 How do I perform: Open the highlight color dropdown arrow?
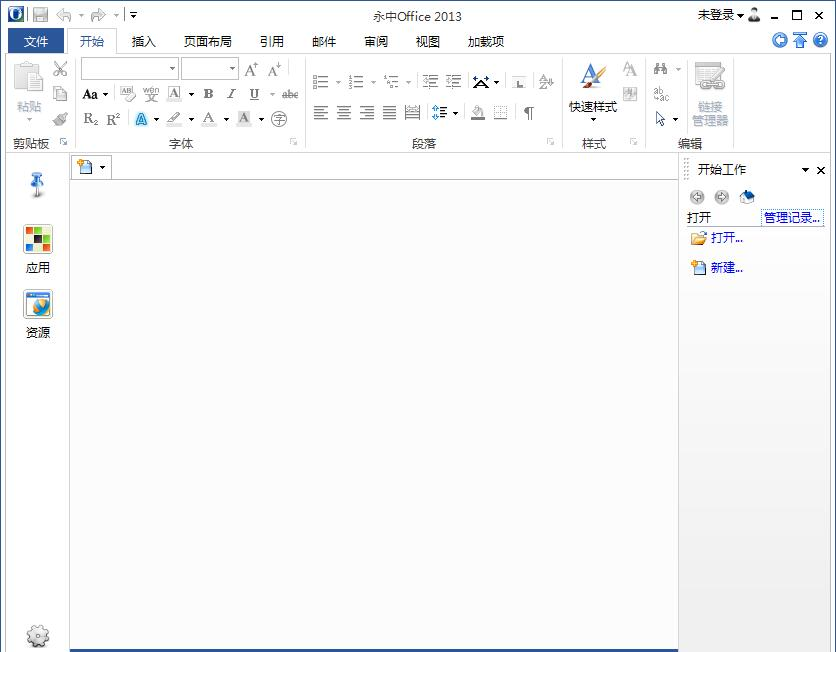tap(191, 119)
